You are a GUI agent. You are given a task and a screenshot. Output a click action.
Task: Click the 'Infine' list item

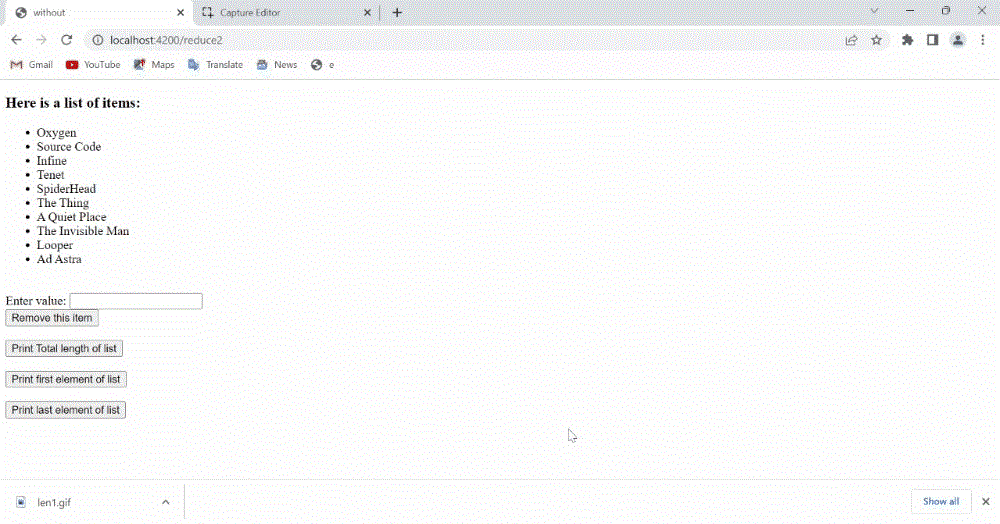(x=52, y=161)
